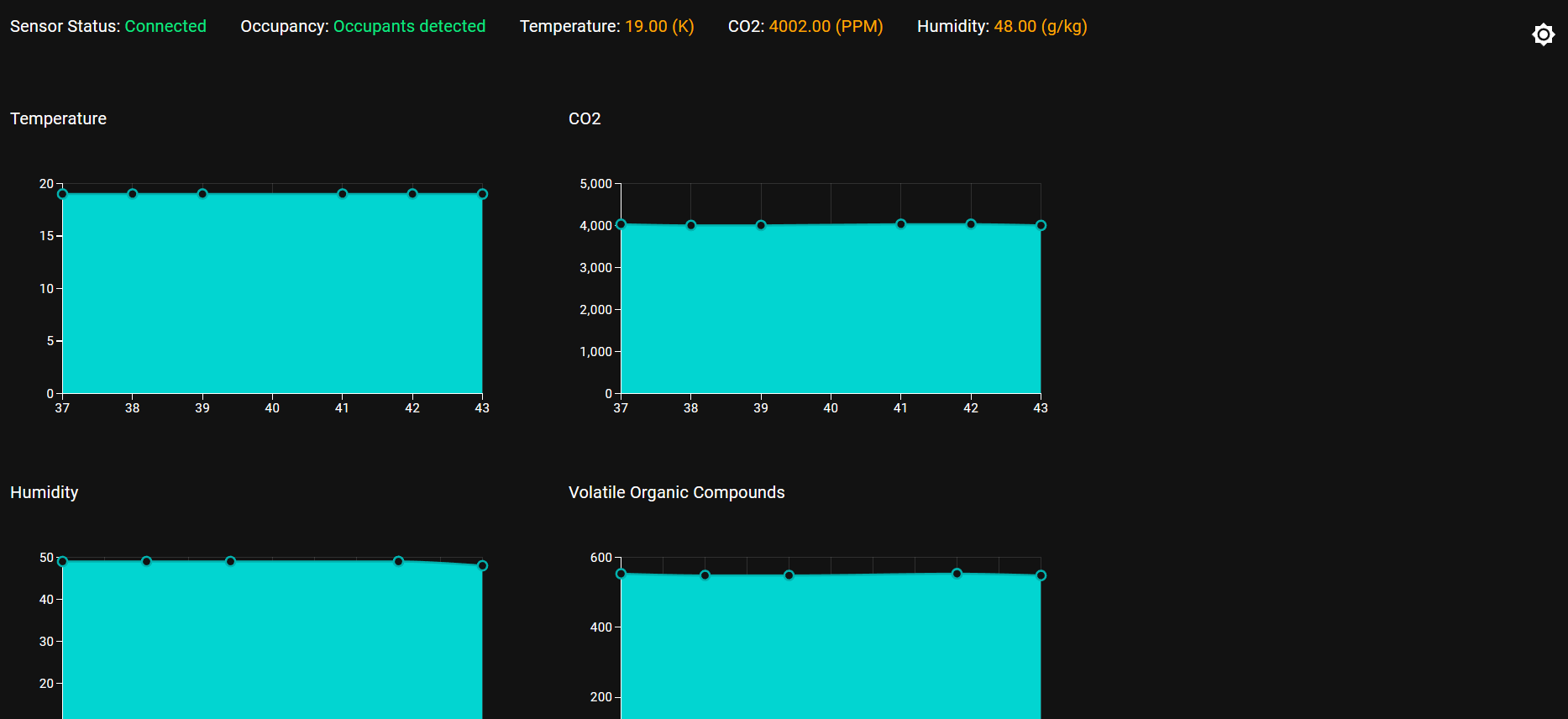
Task: Click the 'Humidity' chart heading
Action: pyautogui.click(x=44, y=492)
